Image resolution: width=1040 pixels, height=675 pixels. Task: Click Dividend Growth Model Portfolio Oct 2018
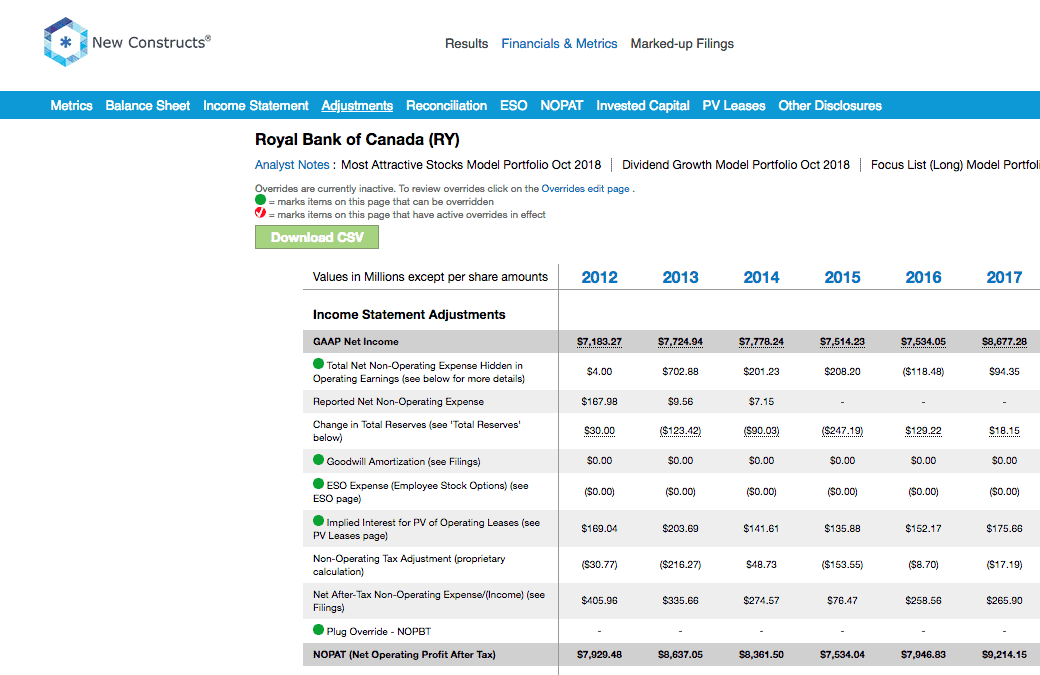click(x=736, y=165)
